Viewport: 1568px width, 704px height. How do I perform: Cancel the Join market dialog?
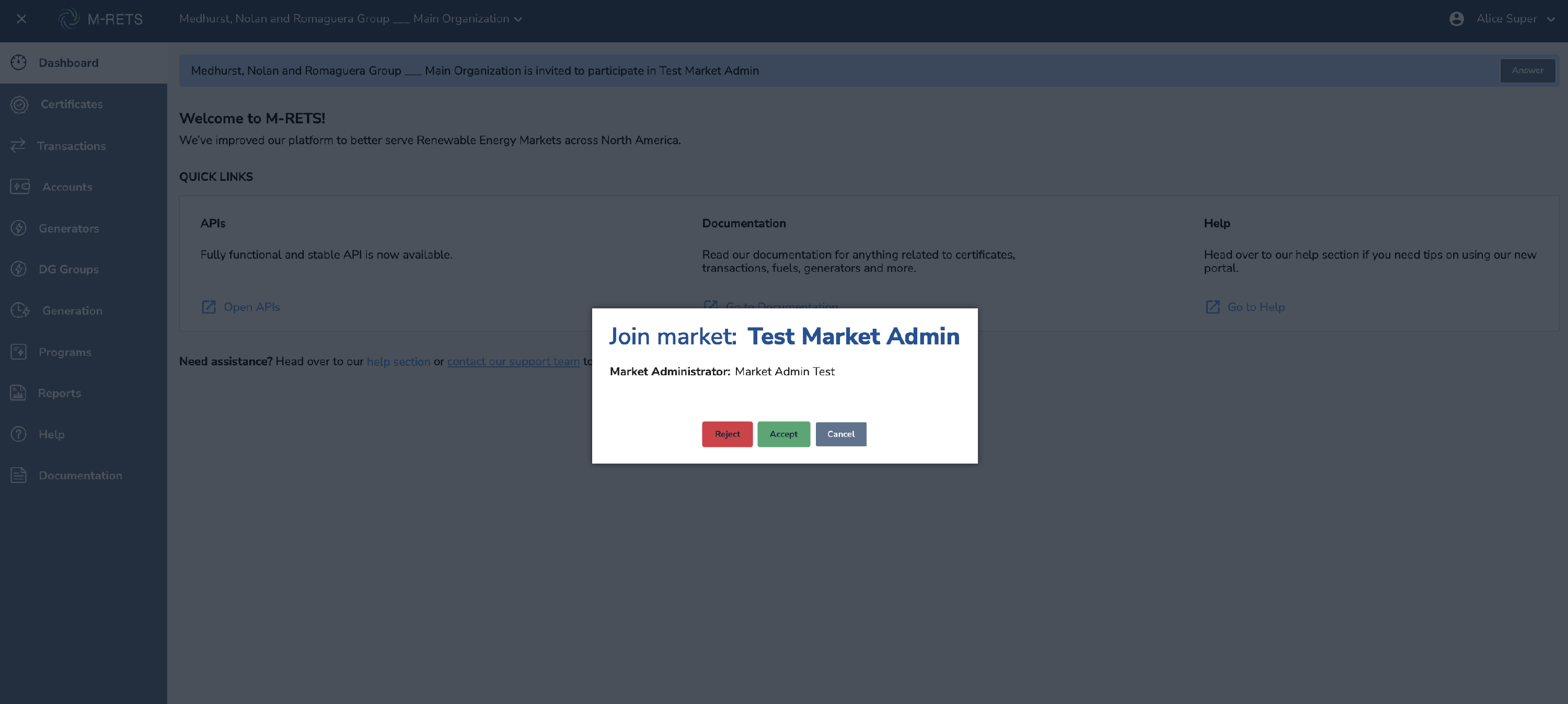pyautogui.click(x=840, y=434)
